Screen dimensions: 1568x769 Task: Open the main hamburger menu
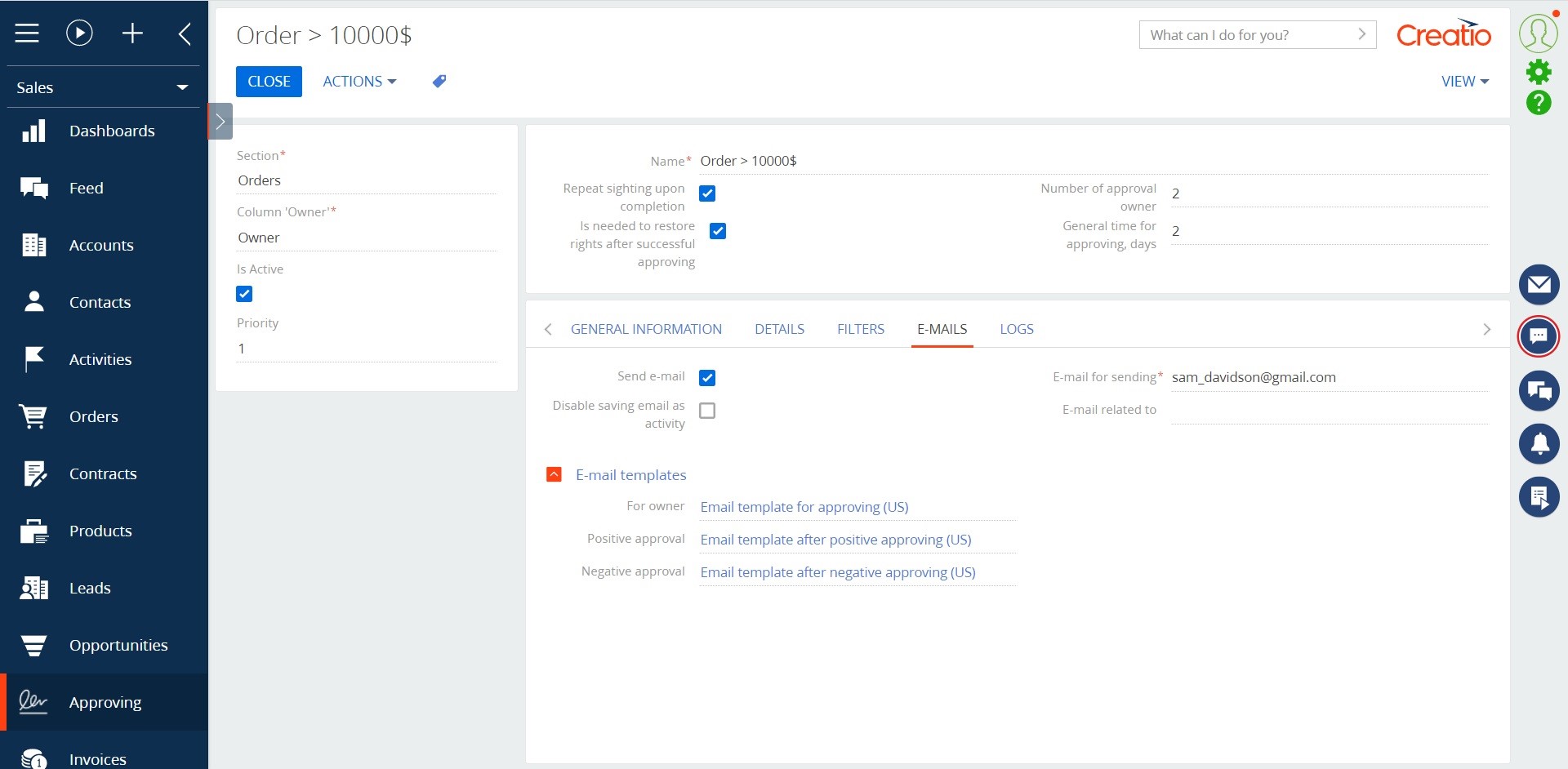[27, 33]
